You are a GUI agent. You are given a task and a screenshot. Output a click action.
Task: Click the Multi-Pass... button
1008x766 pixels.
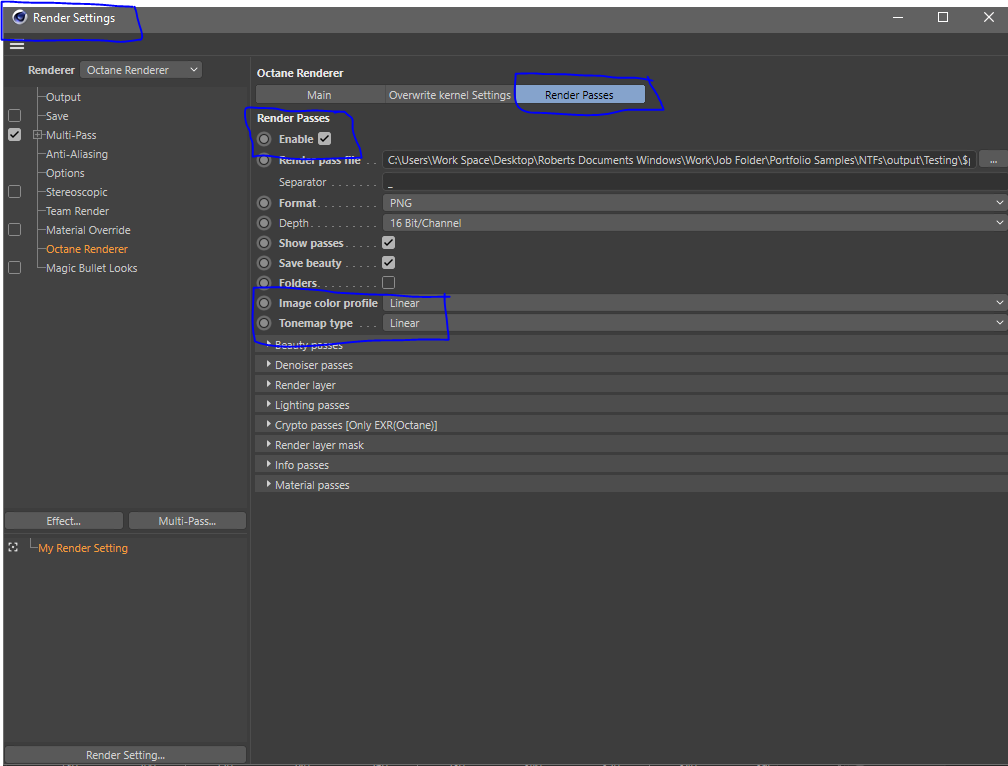(187, 521)
